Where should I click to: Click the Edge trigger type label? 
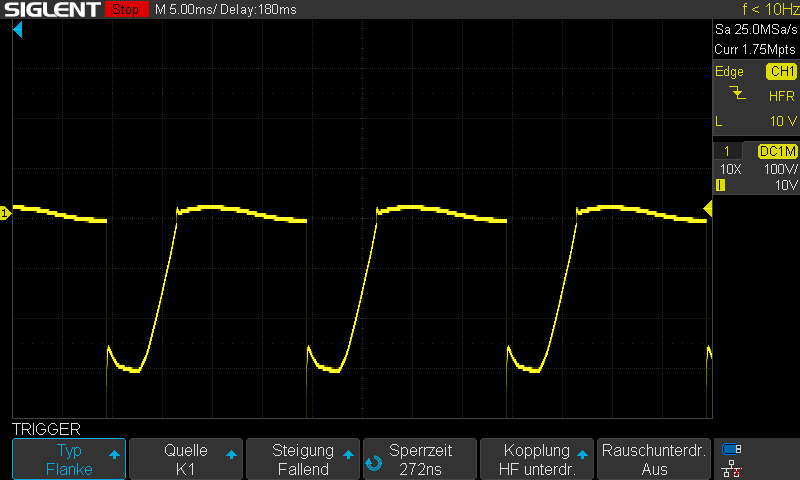tap(729, 72)
